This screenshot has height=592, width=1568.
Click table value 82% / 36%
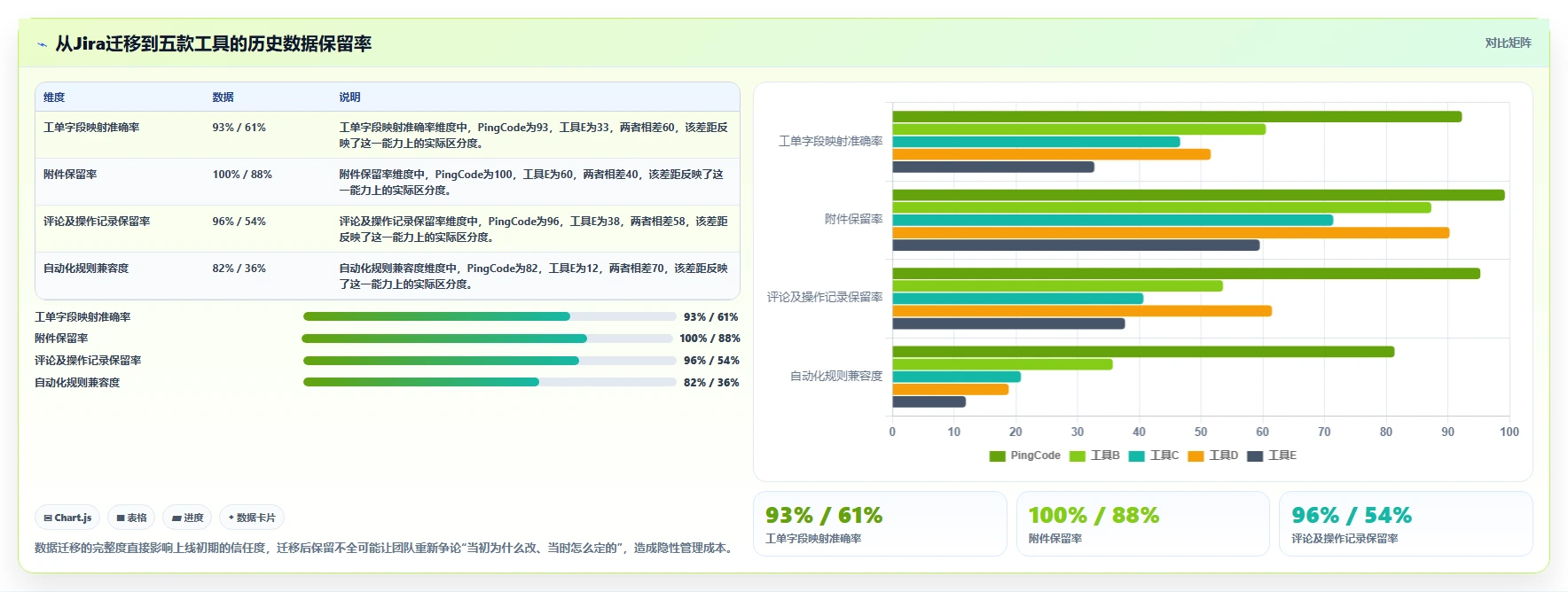(239, 269)
